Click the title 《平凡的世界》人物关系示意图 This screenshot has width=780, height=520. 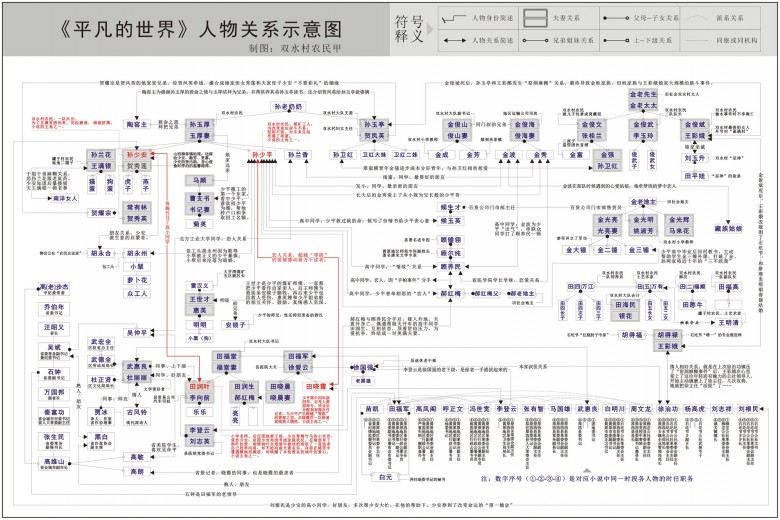[200, 29]
